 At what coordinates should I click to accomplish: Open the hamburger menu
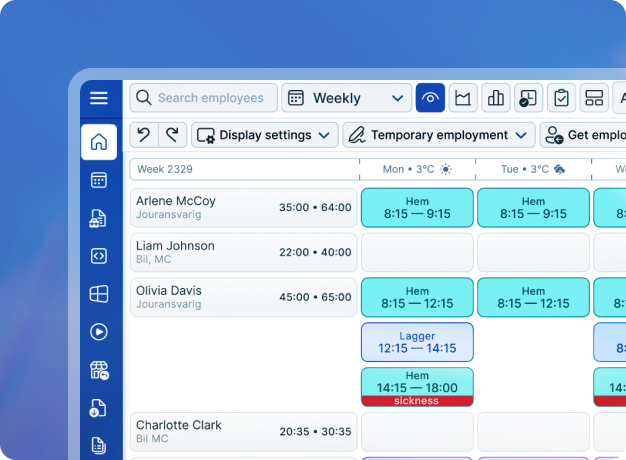tap(98, 98)
